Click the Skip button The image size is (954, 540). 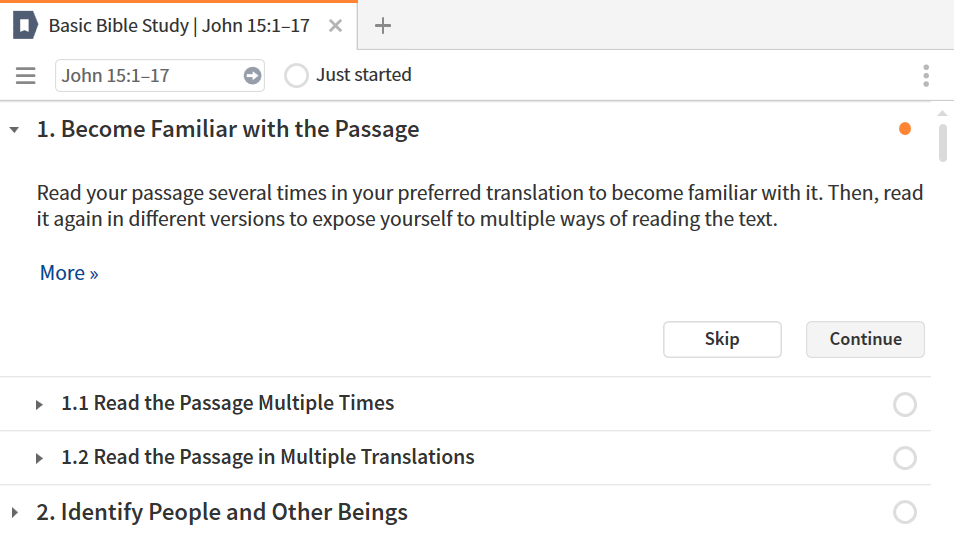(x=722, y=339)
